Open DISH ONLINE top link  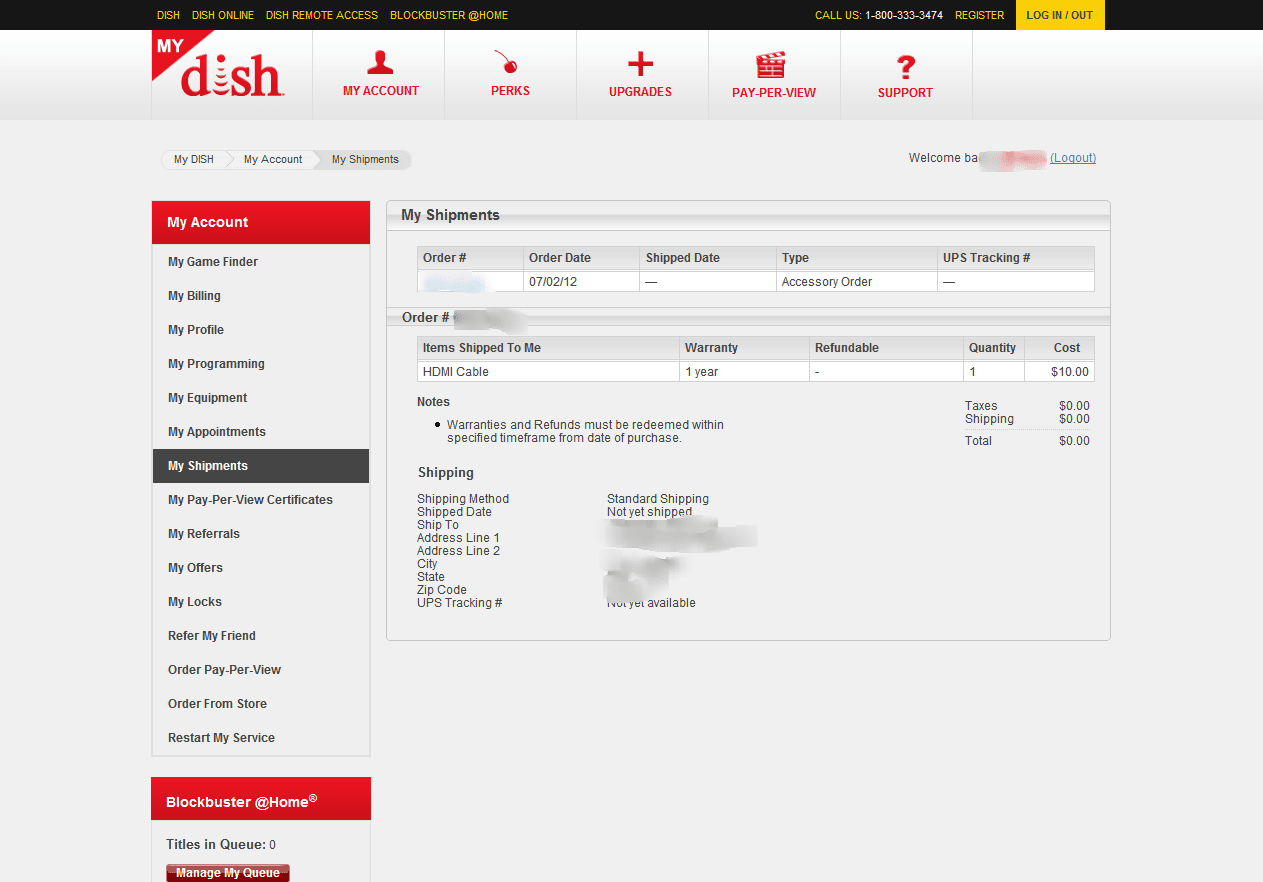(x=223, y=15)
